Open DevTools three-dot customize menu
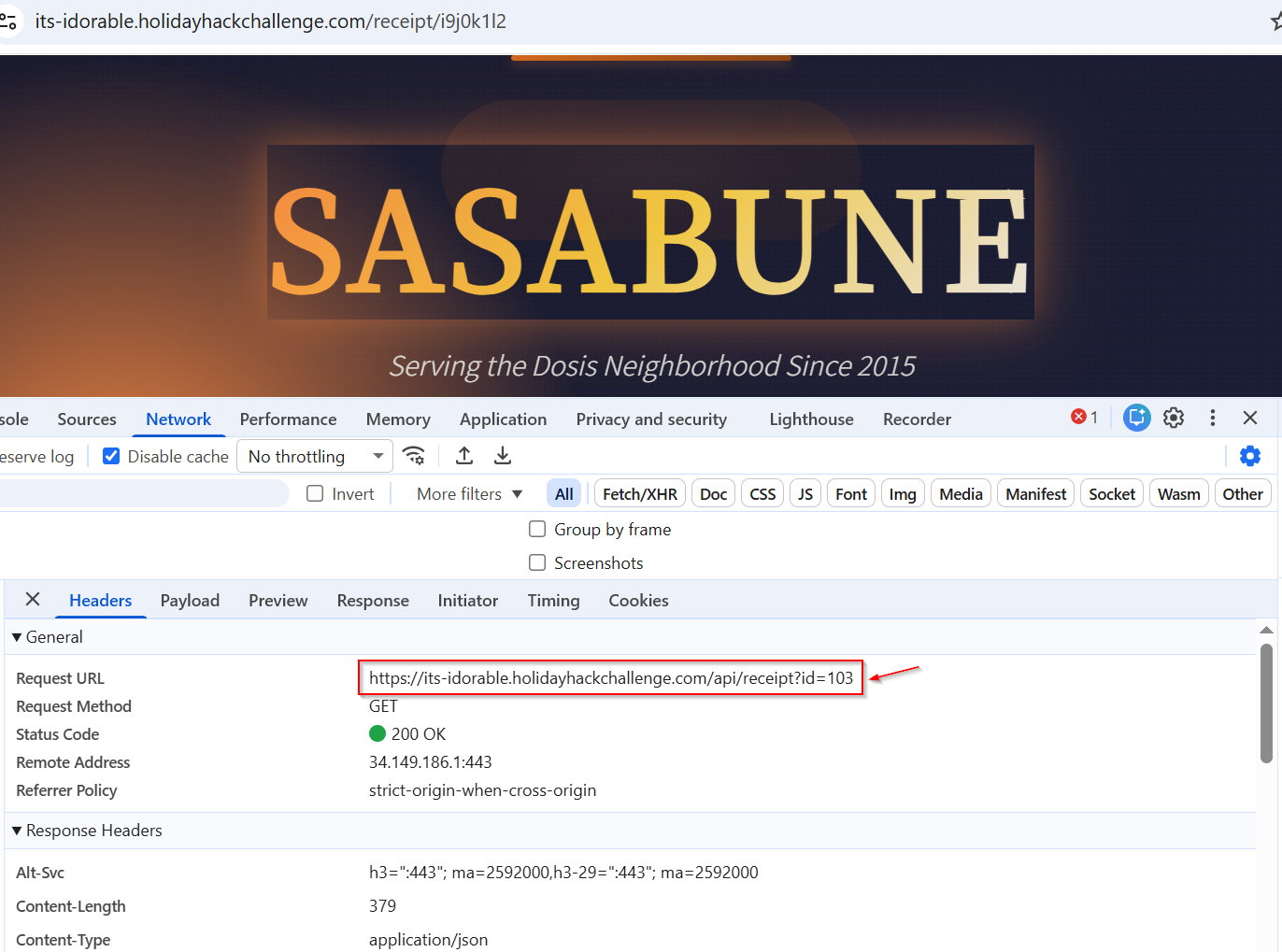The height and width of the screenshot is (952, 1282). [1213, 419]
